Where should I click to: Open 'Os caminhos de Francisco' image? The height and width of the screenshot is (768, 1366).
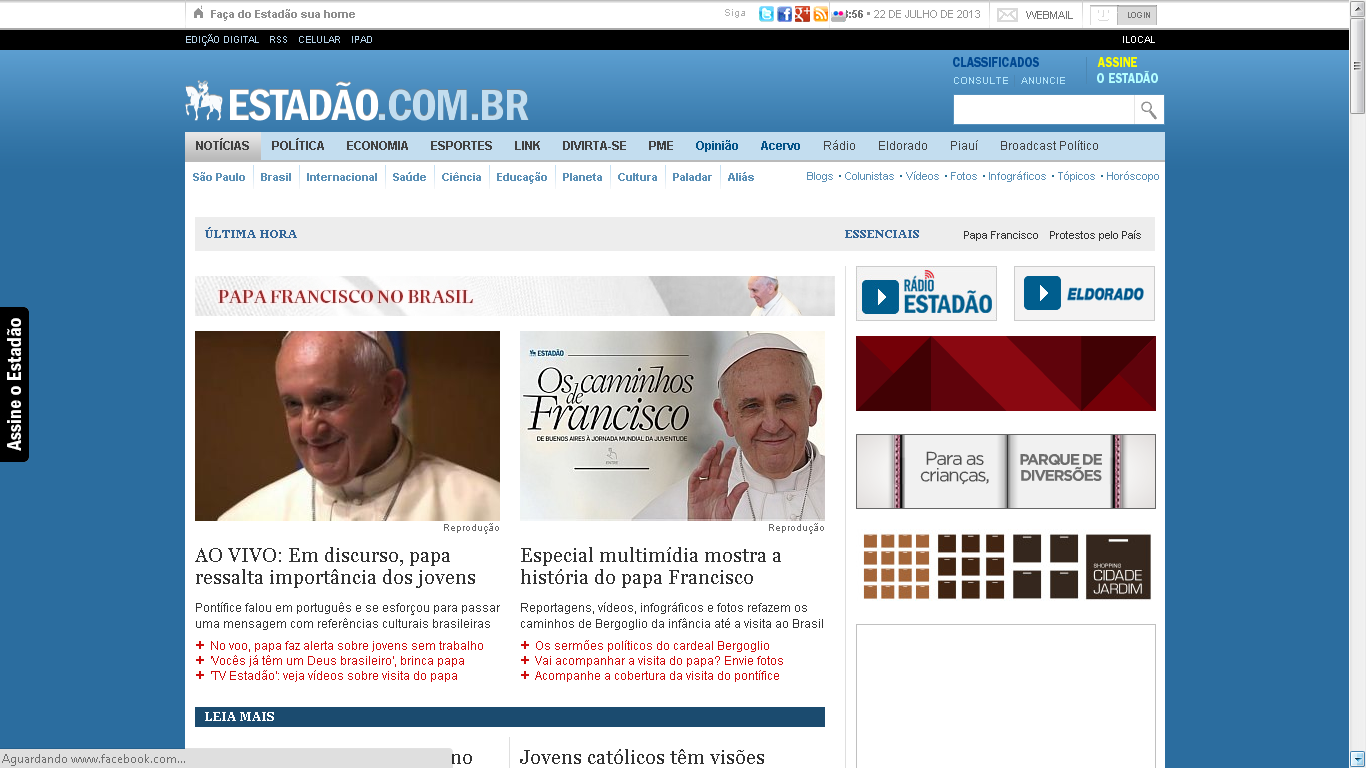coord(672,426)
